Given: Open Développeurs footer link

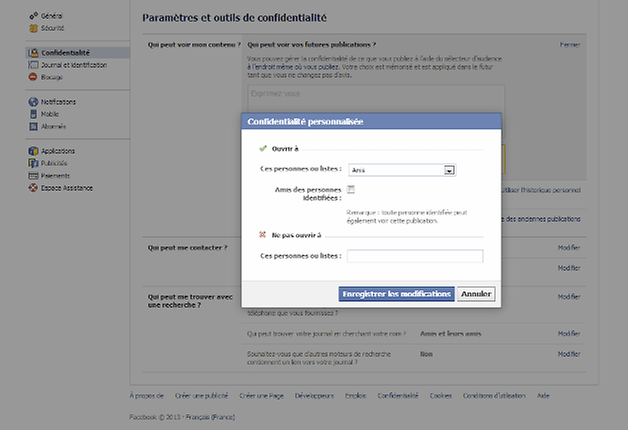Looking at the screenshot, I should 314,396.
